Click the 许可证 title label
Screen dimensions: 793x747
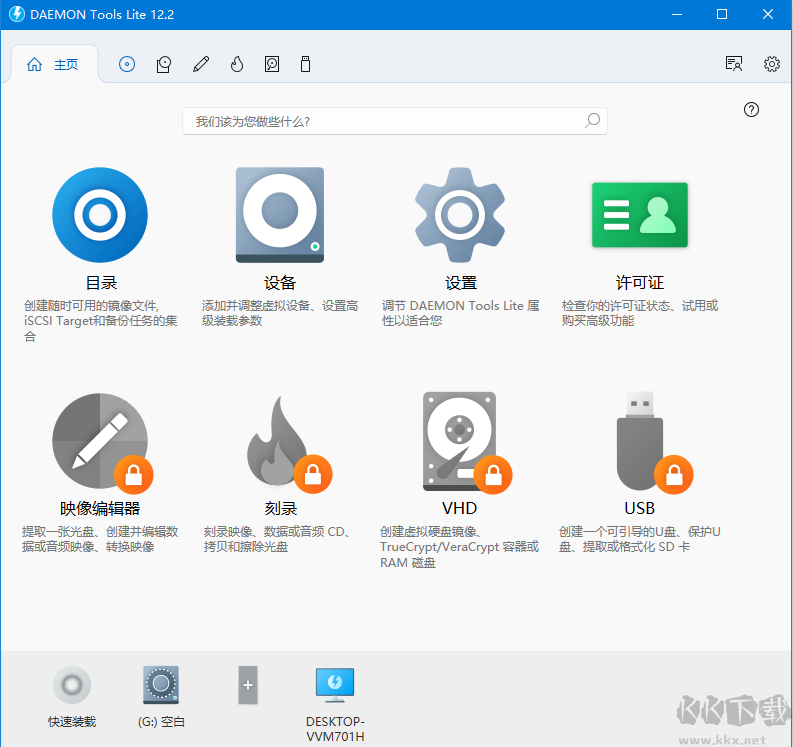pos(640,283)
